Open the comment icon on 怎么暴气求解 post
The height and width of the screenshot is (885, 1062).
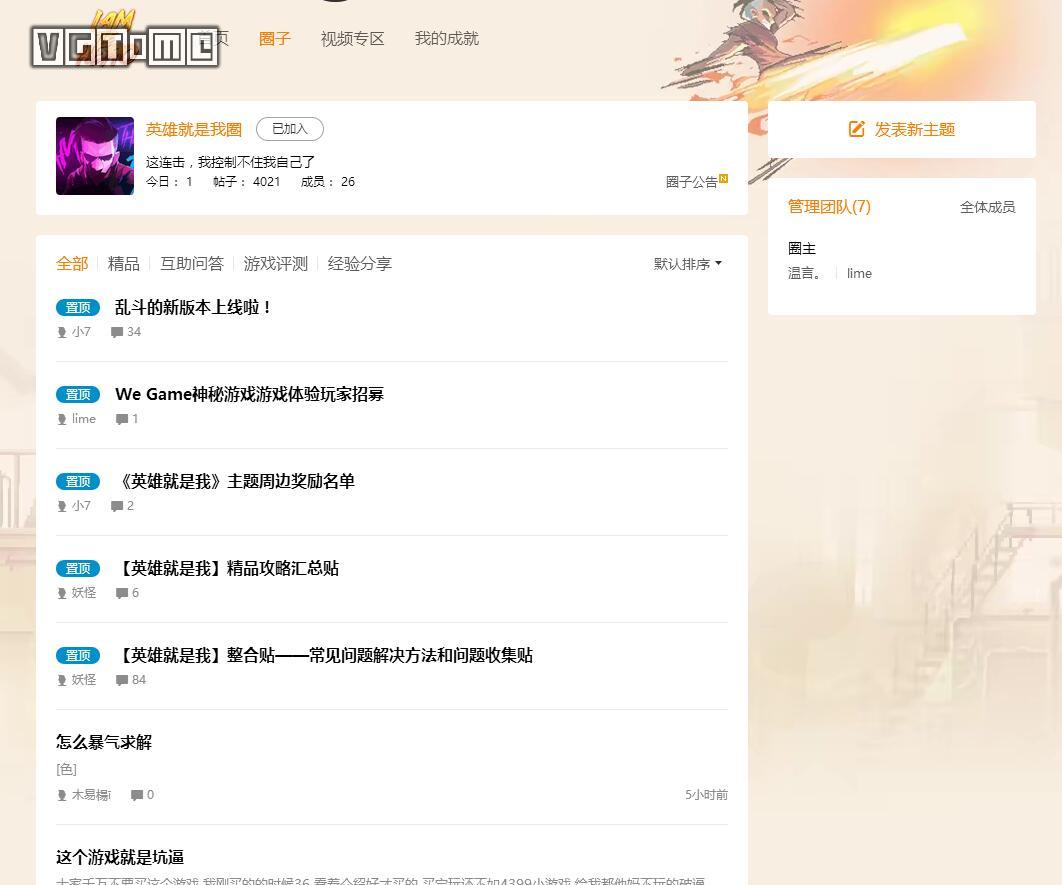[x=136, y=794]
